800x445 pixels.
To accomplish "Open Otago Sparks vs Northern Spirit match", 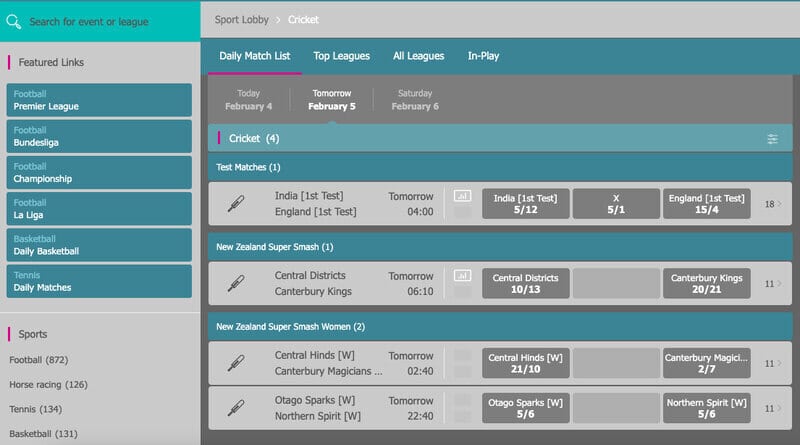I will pyautogui.click(x=317, y=408).
